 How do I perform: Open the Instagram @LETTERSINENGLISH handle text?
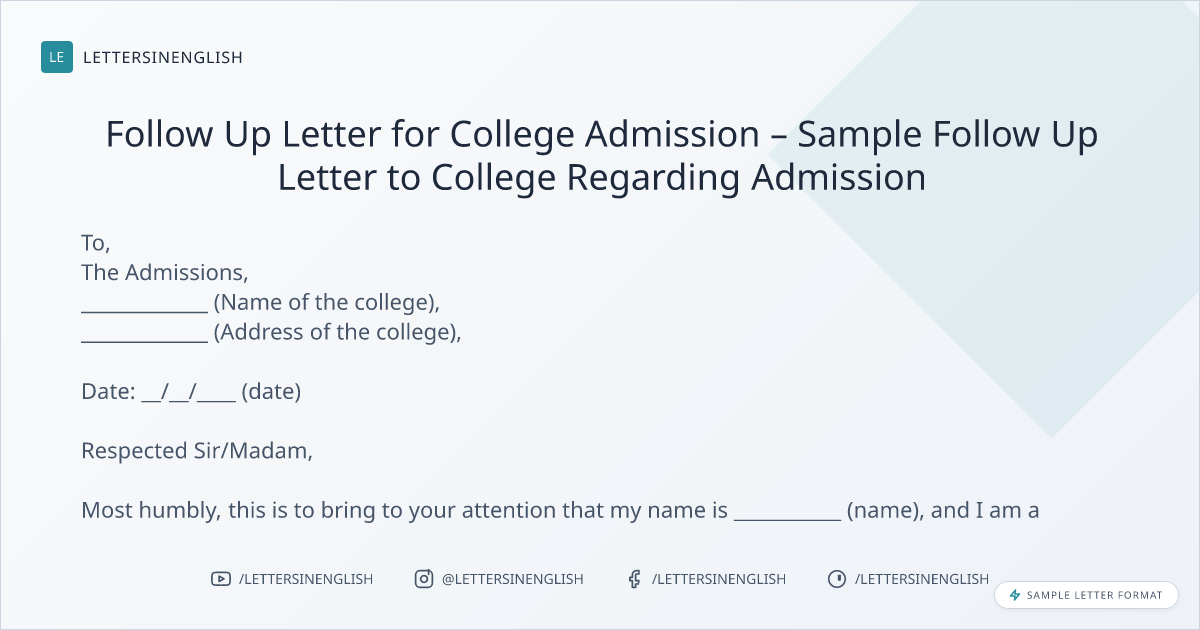(x=513, y=579)
